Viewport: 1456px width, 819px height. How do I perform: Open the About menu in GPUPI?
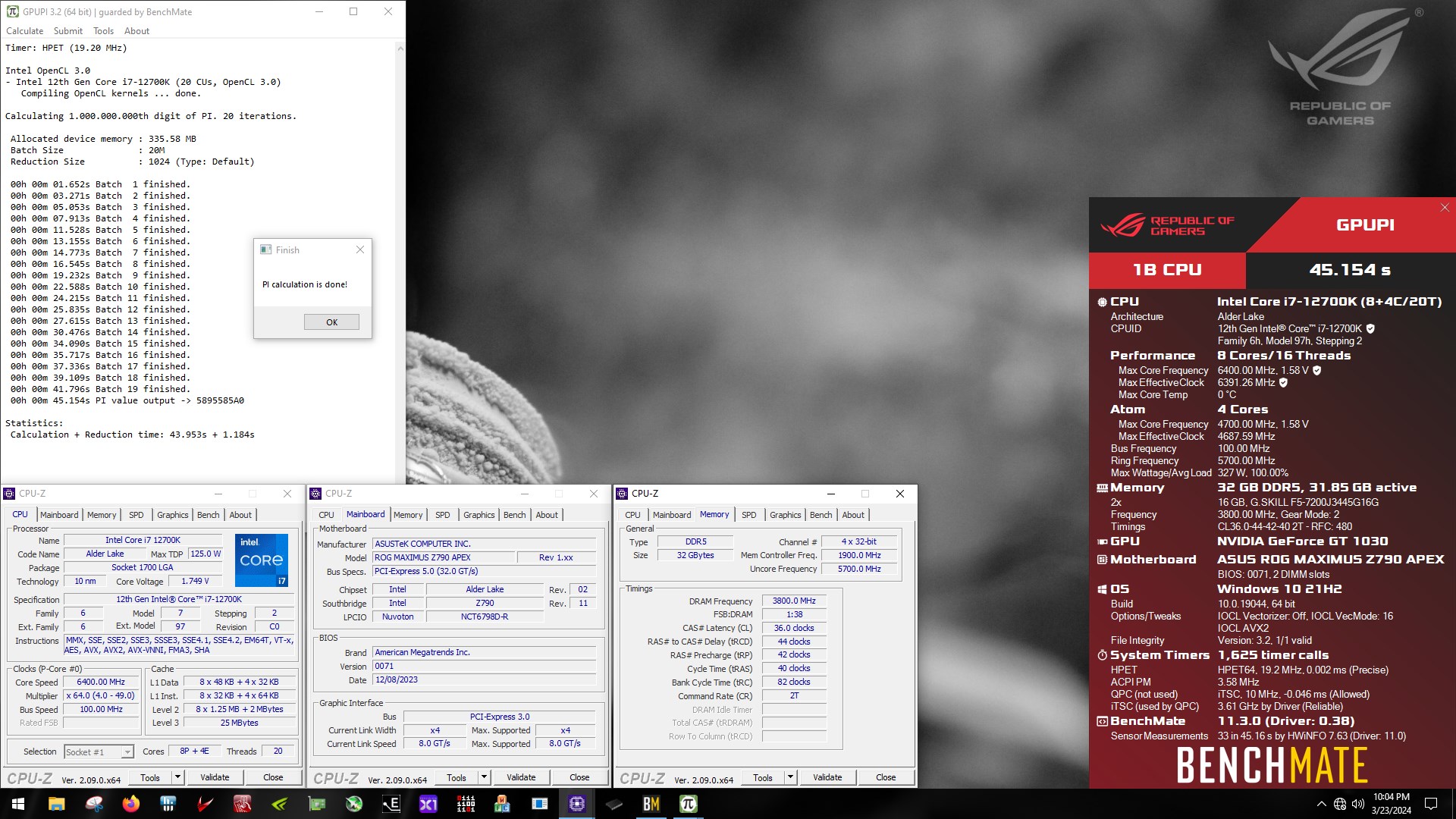[137, 31]
